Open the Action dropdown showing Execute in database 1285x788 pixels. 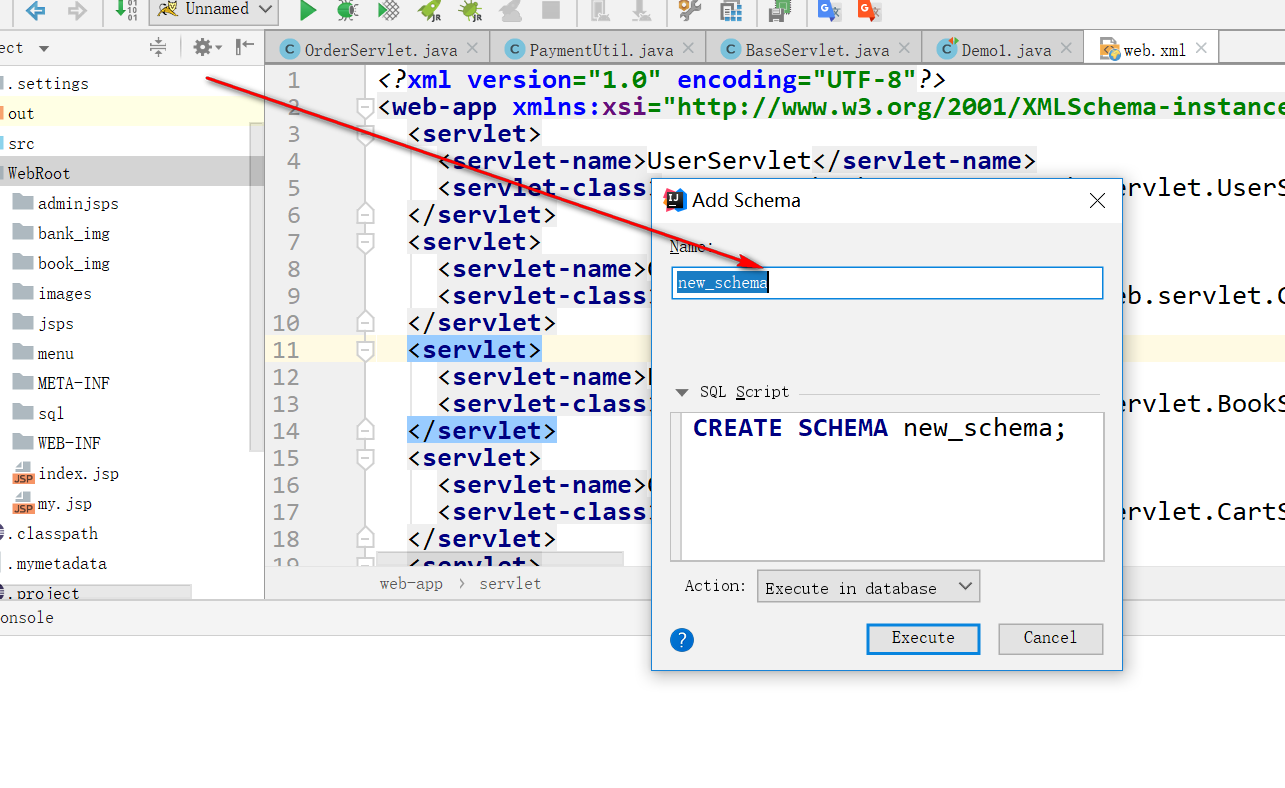point(868,587)
